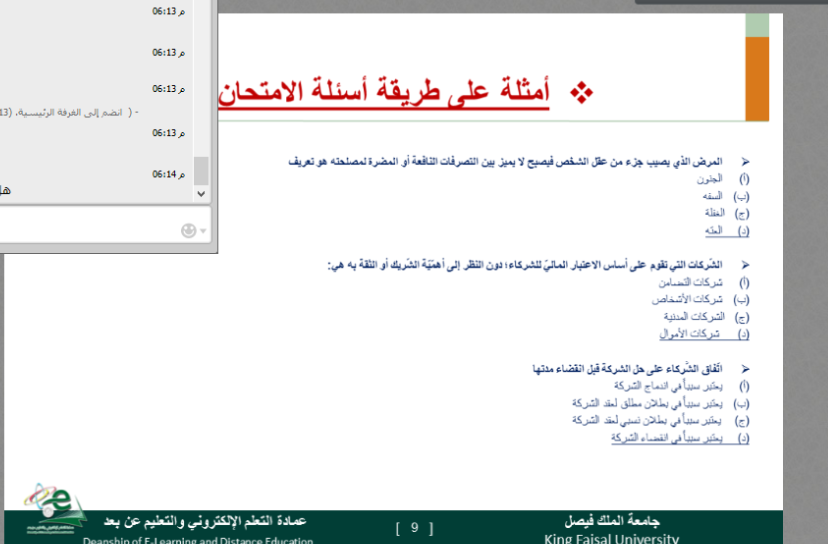Screen dimensions: 828x544
Task: Select answer option 'الغفلة'
Action: (x=714, y=213)
